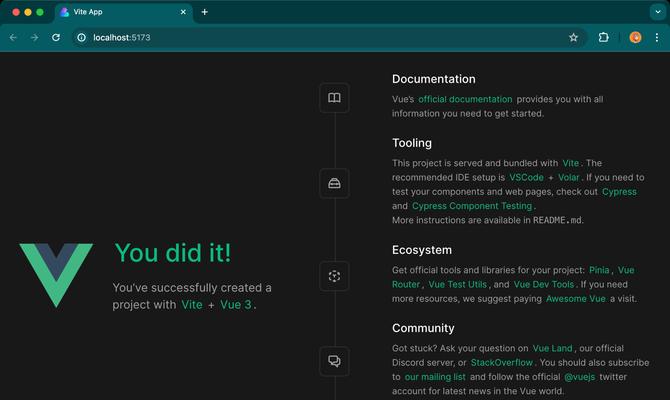Click the Tooling toolbox icon
The width and height of the screenshot is (670, 400).
point(334,183)
